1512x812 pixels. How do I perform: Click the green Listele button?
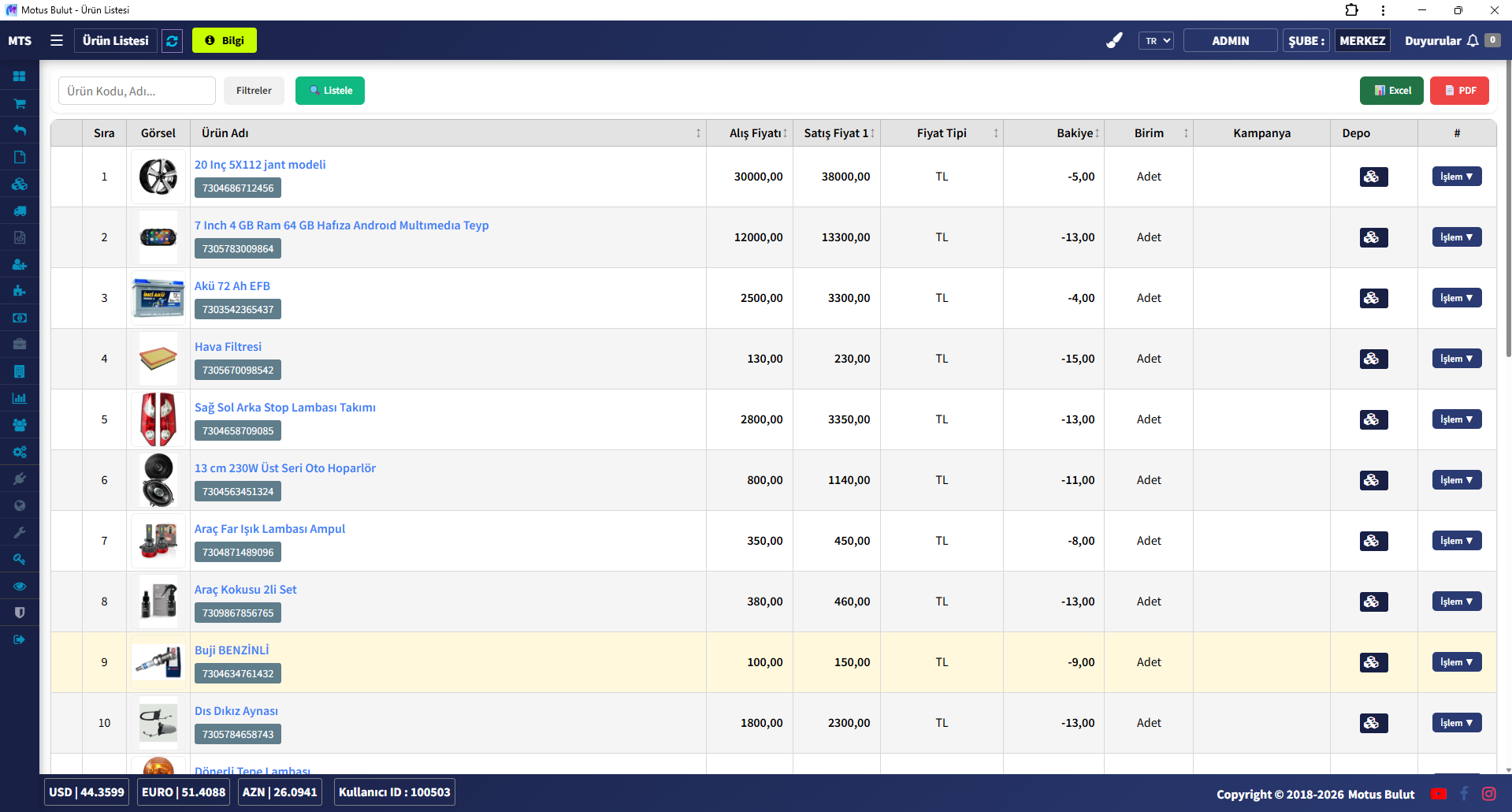pos(329,91)
